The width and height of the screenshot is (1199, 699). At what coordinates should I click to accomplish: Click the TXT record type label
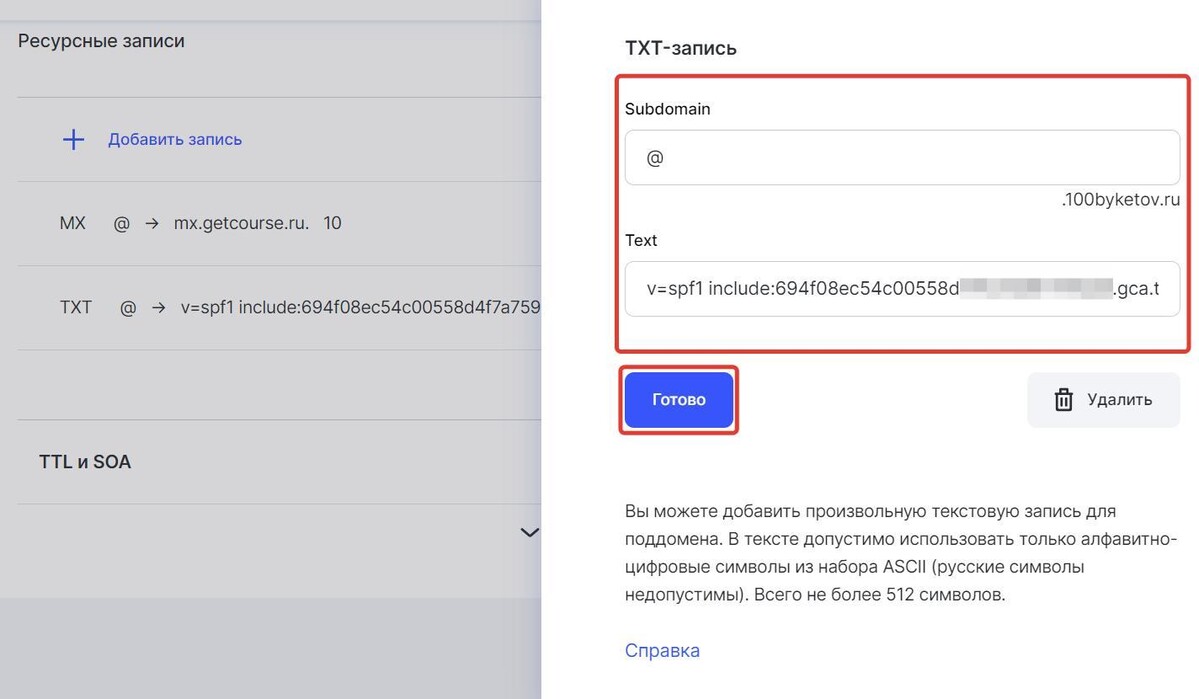[x=76, y=307]
